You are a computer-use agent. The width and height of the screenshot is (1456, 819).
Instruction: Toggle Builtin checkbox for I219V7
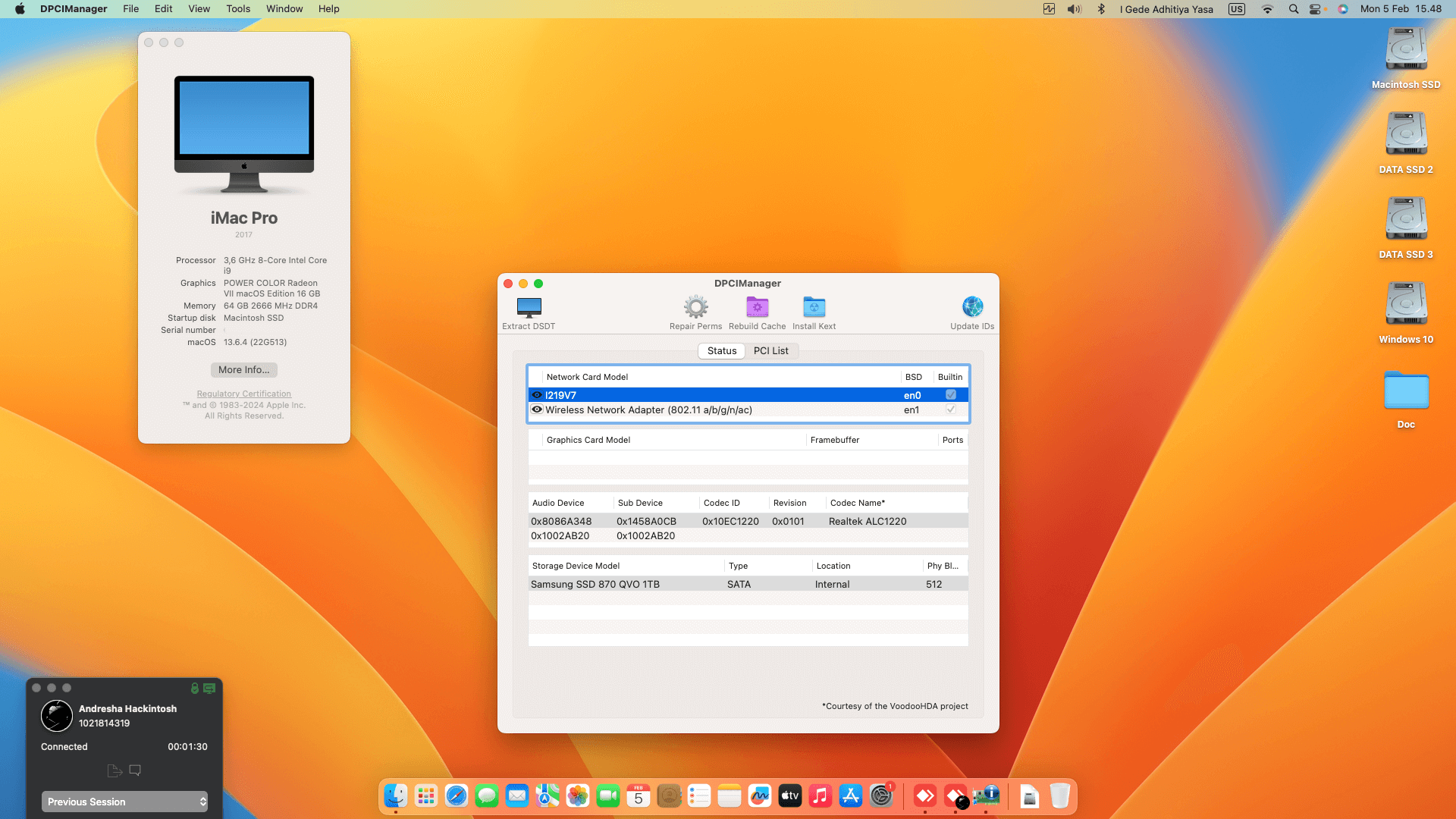coord(950,394)
